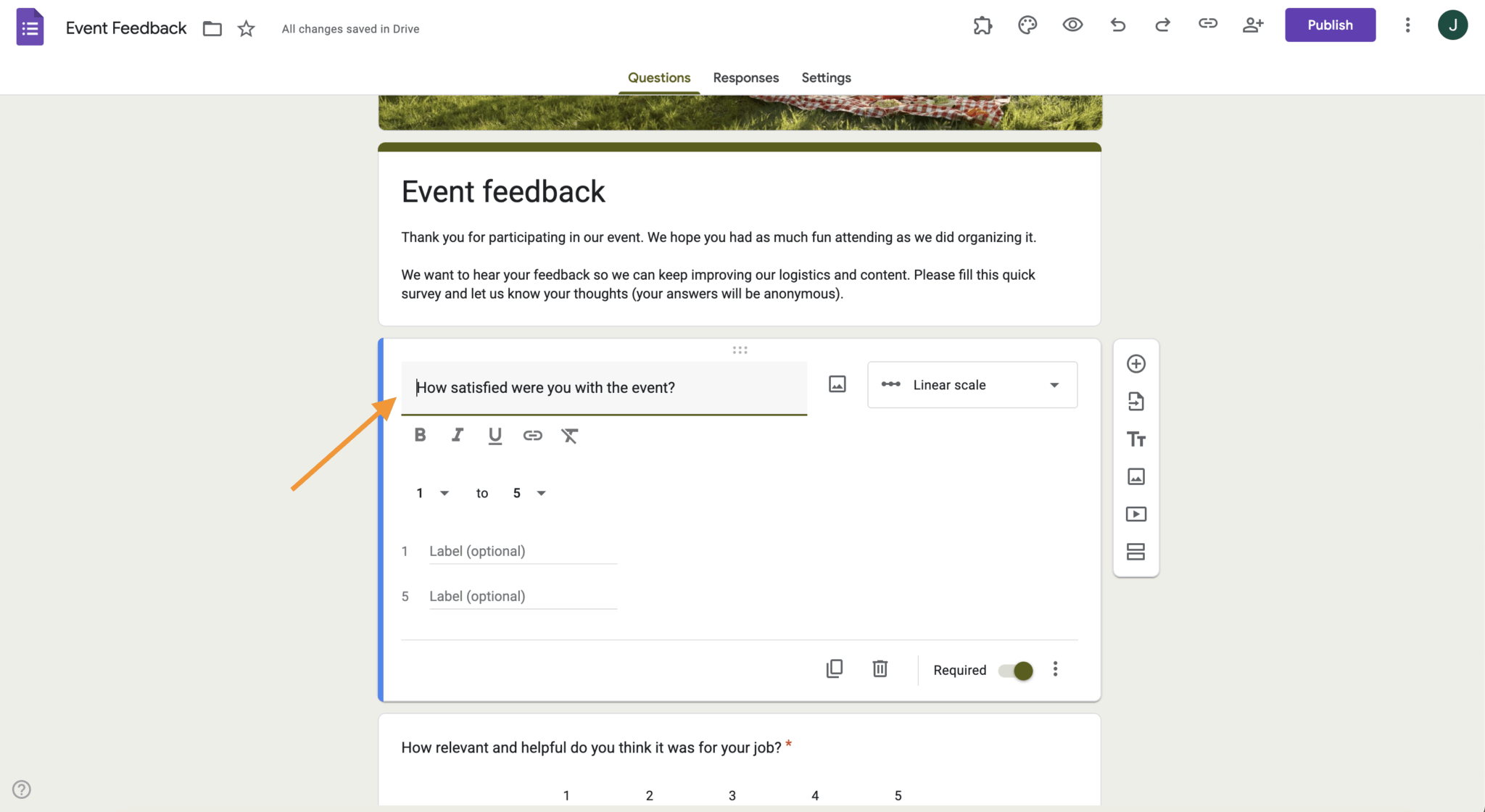Open the import questions panel

click(x=1136, y=402)
